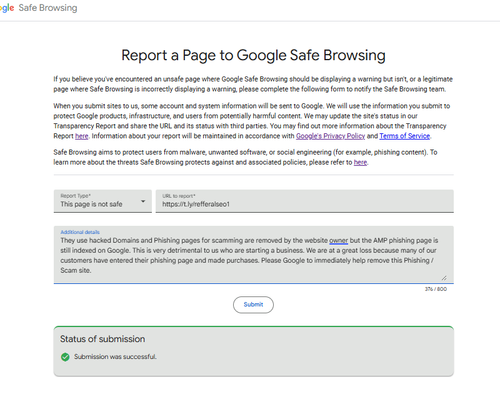Click the 376 / 800 character counter
The width and height of the screenshot is (500, 406).
436,289
